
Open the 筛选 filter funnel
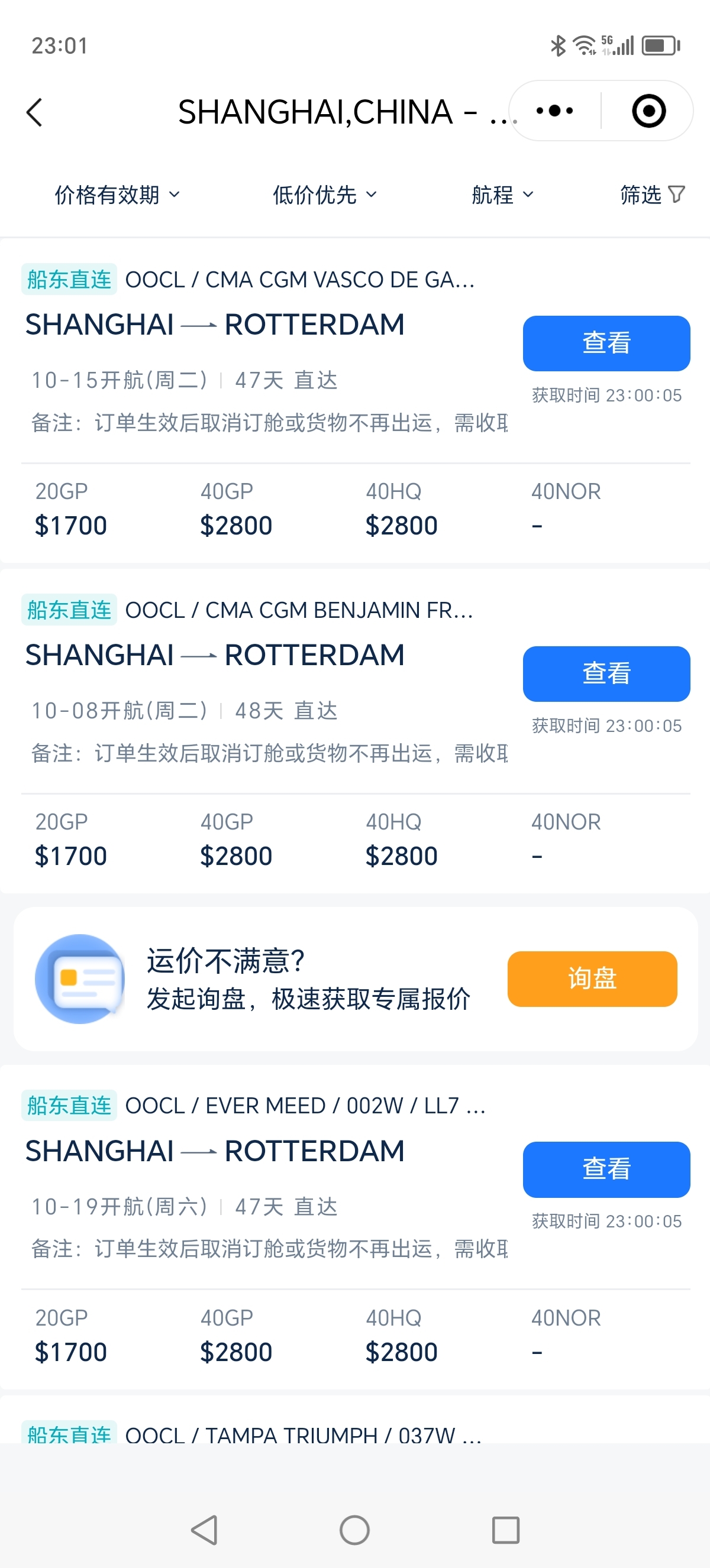pos(652,195)
